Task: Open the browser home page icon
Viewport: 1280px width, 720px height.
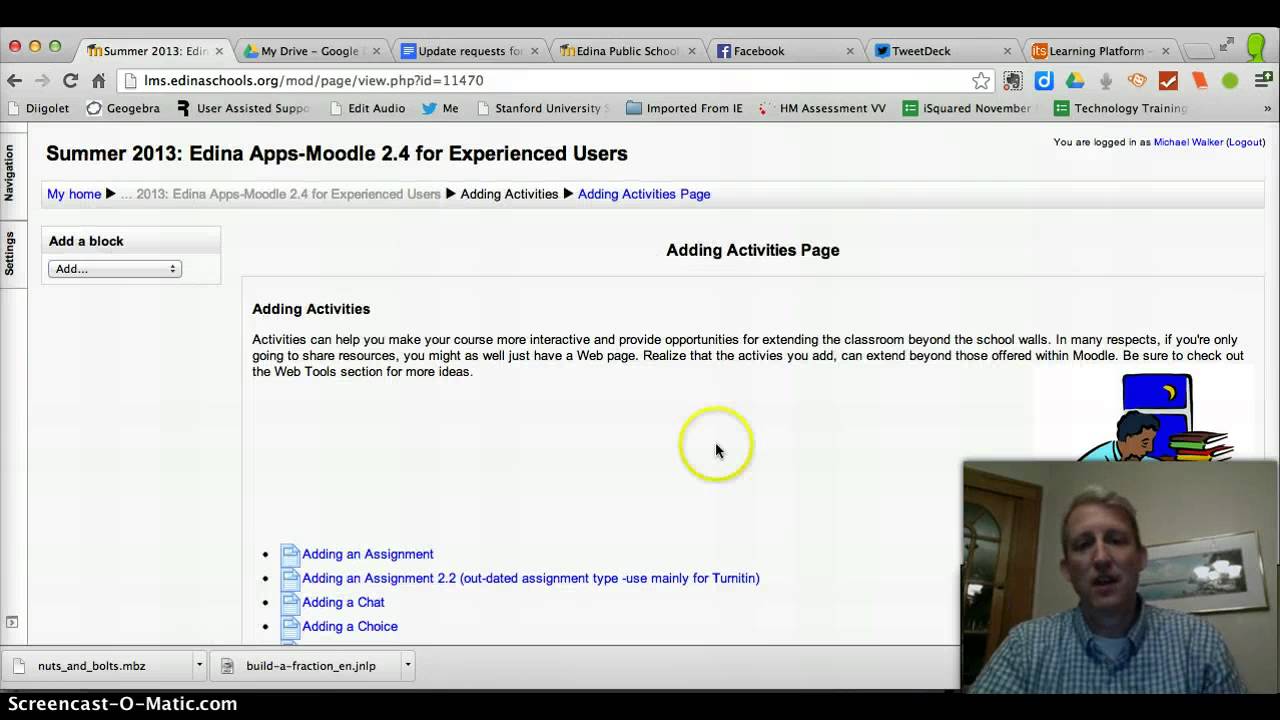Action: [98, 80]
